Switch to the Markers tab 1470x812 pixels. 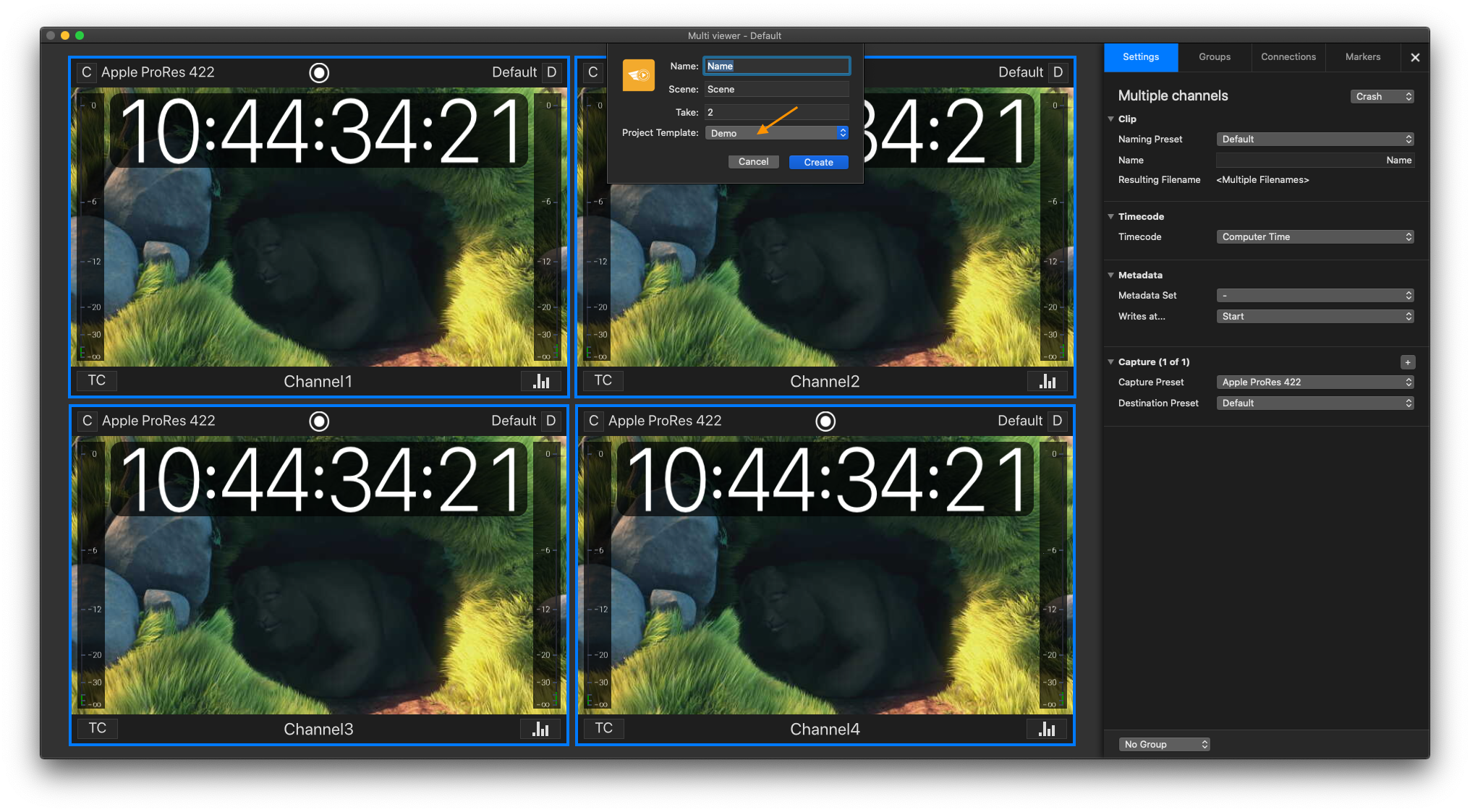coord(1363,57)
